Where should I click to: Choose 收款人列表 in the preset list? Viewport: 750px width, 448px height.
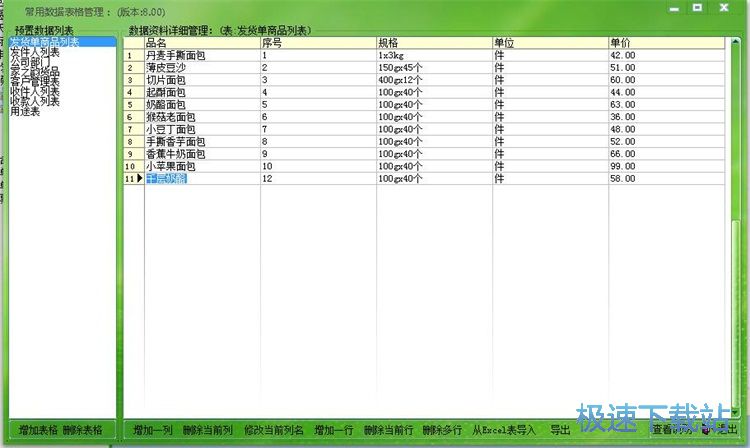click(35, 101)
